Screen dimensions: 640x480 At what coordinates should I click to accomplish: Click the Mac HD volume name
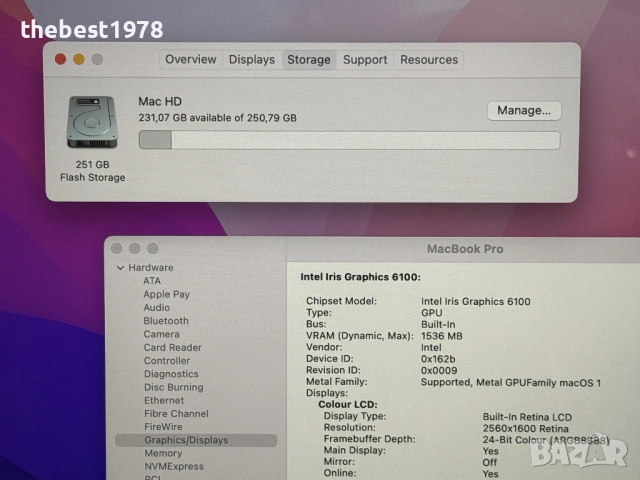[x=160, y=102]
